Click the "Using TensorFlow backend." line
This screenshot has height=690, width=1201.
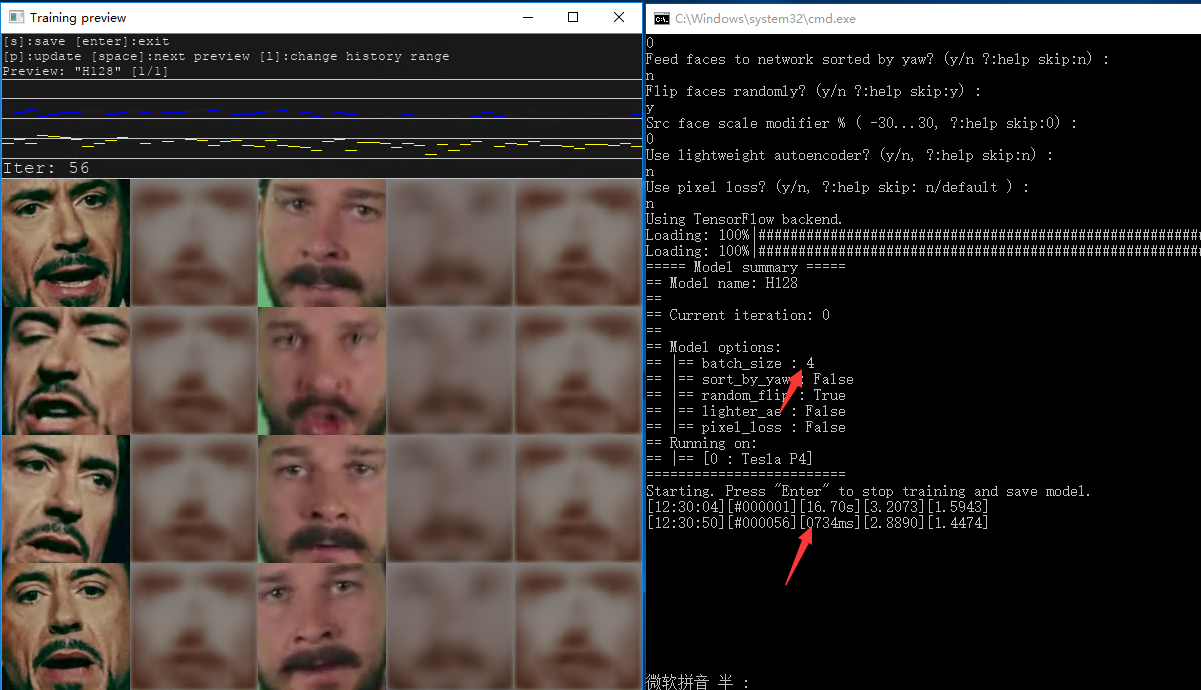(x=745, y=219)
